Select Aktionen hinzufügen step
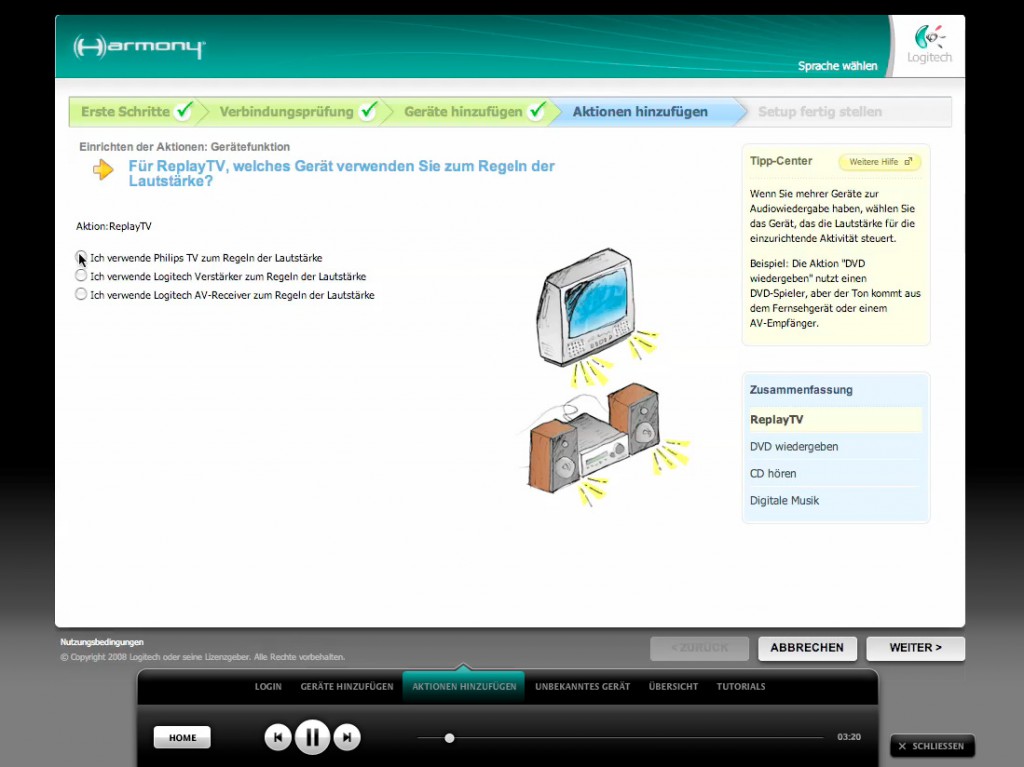Screen dimensions: 1024x767 click(640, 112)
